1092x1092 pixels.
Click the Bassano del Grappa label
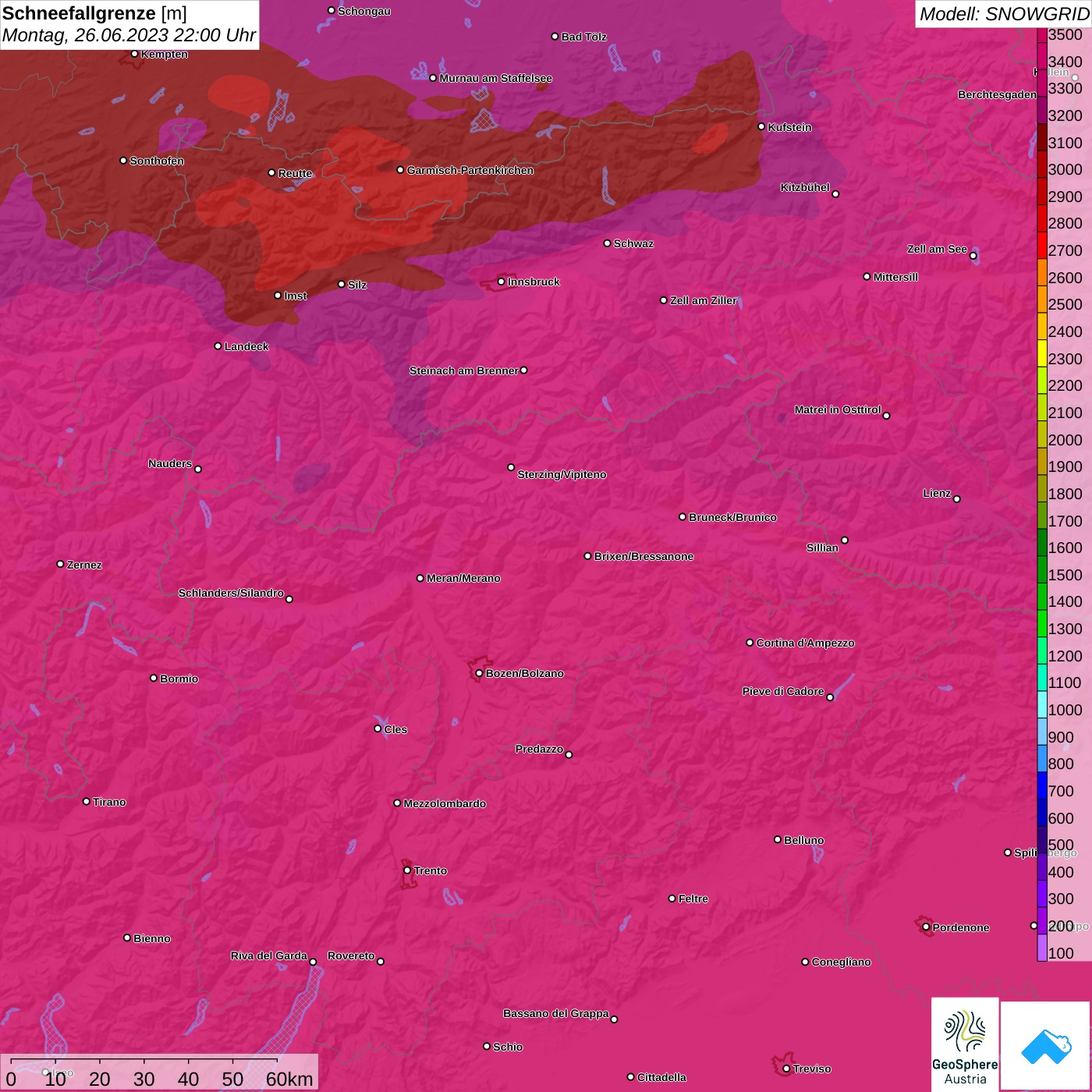tap(556, 1013)
